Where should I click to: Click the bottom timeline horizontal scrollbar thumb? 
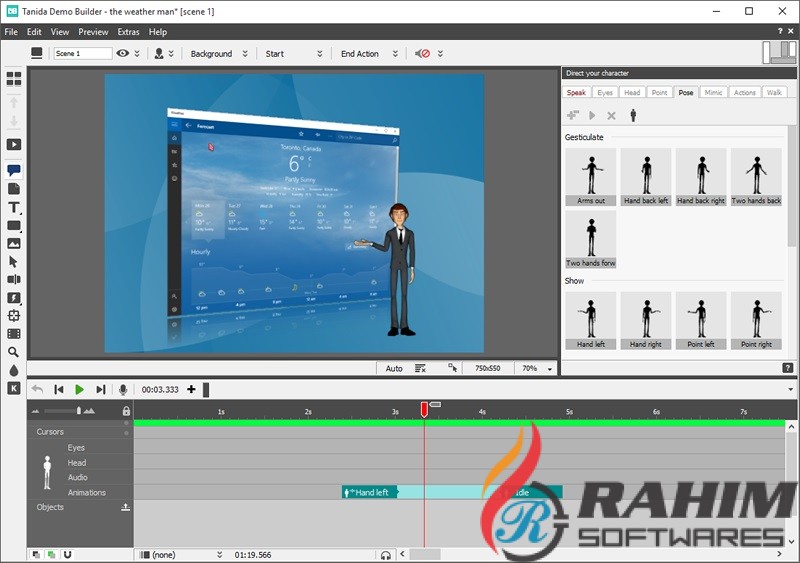[x=425, y=554]
